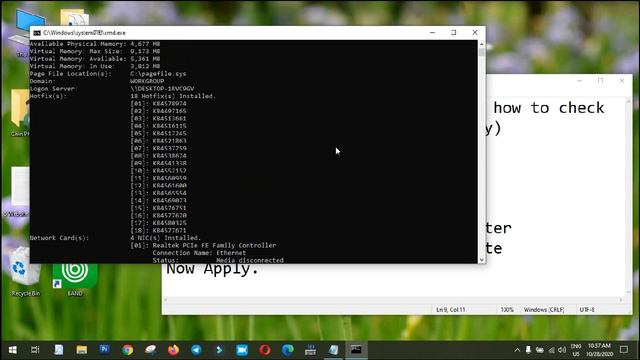Launch Google Chrome from the taskbar
Image resolution: width=640 pixels, height=360 pixels.
pos(127,350)
